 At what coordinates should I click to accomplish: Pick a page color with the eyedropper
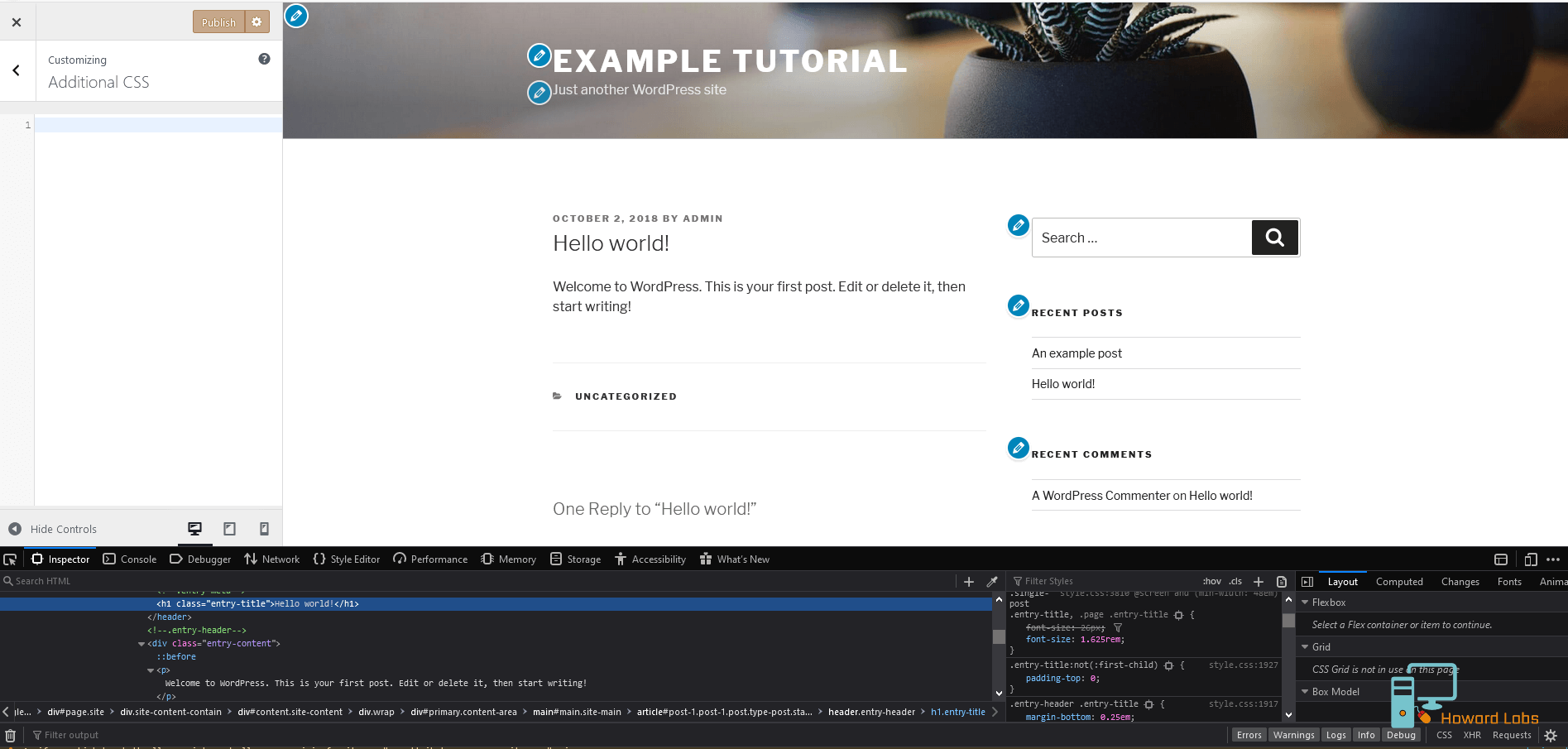(991, 581)
